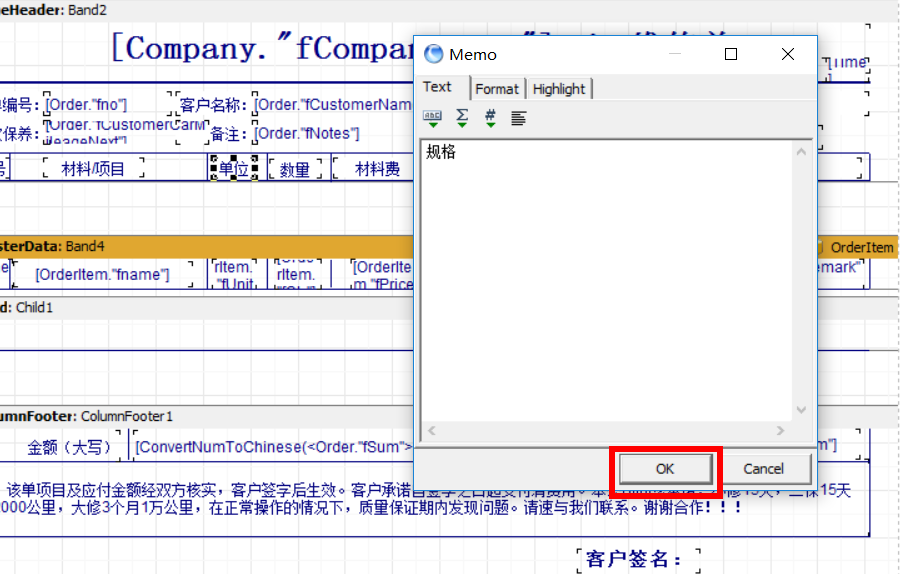This screenshot has width=906, height=574.
Task: Click inside the memo text area
Action: [x=606, y=282]
